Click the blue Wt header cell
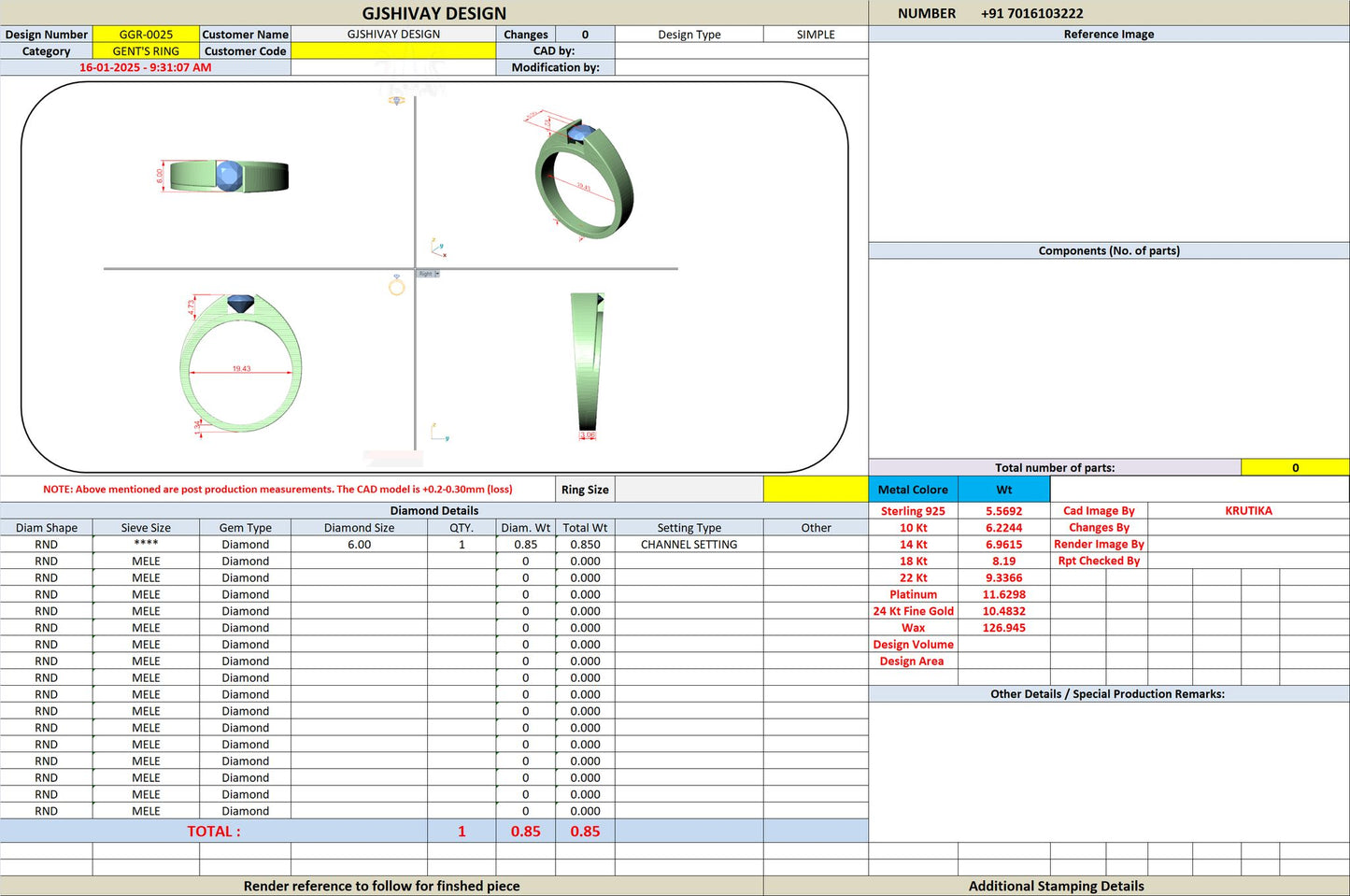Viewport: 1350px width, 896px height. [1004, 489]
